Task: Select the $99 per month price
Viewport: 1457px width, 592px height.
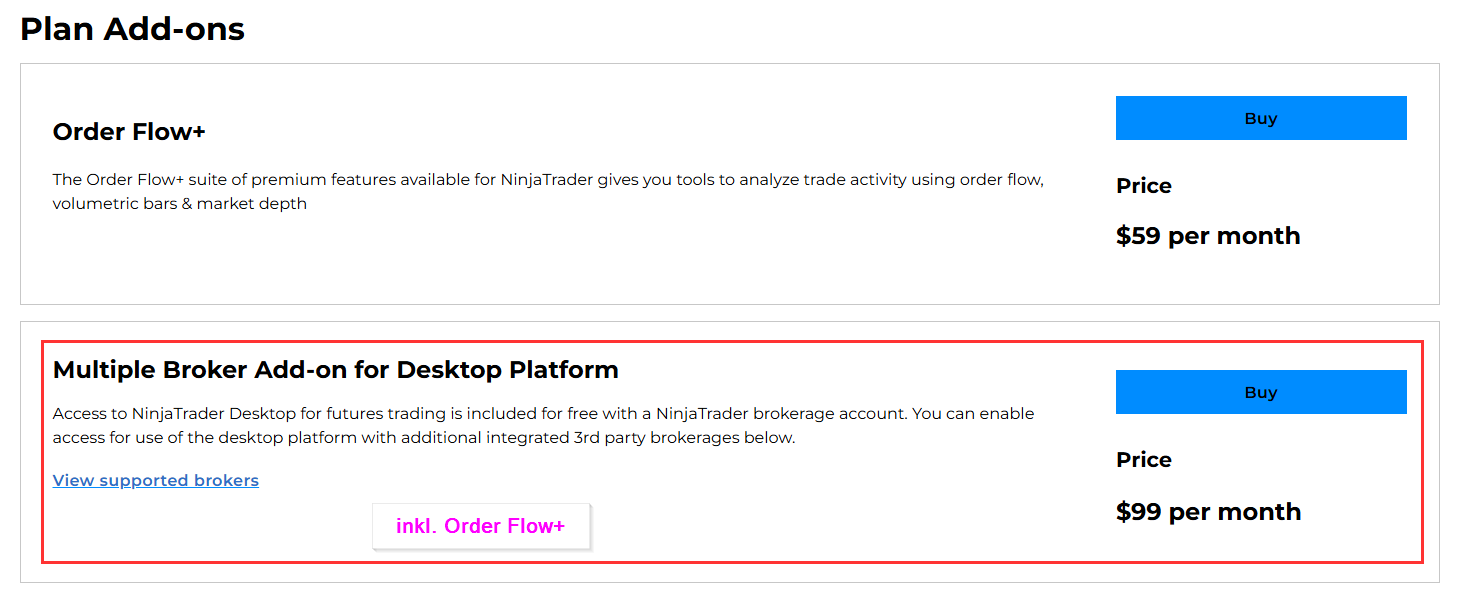Action: point(1208,512)
